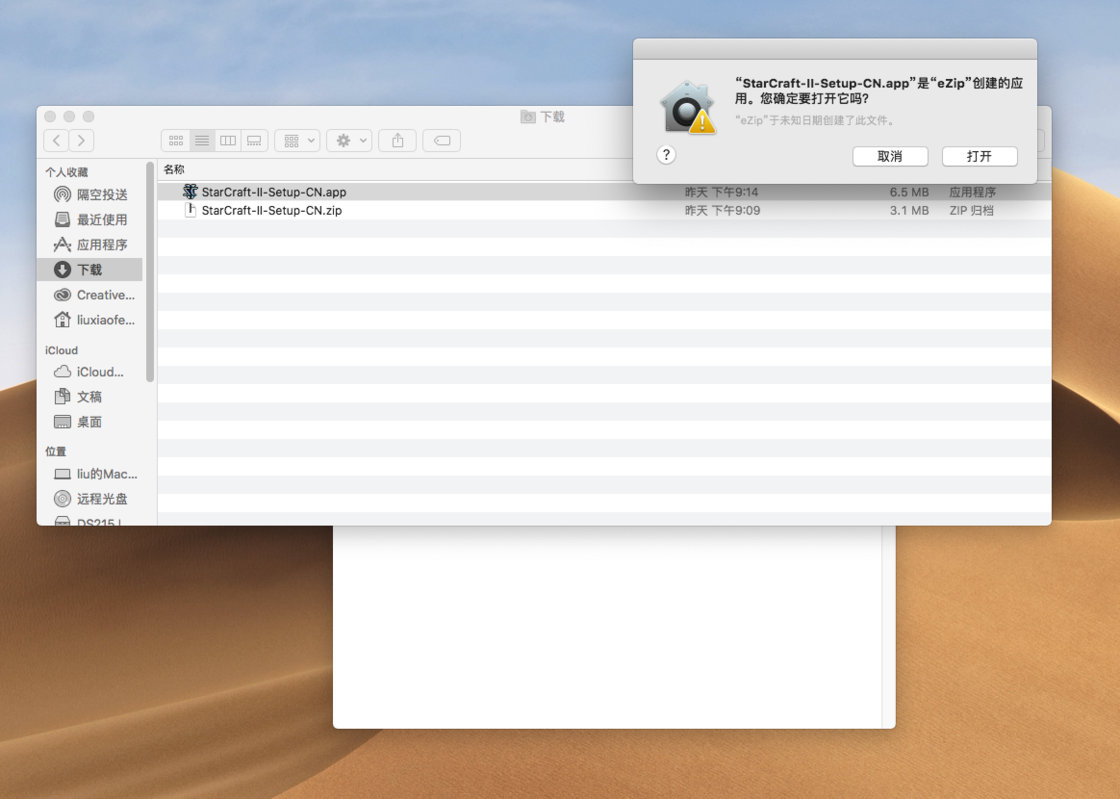1120x799 pixels.
Task: Sort files by the 名称 column header
Action: tap(175, 170)
